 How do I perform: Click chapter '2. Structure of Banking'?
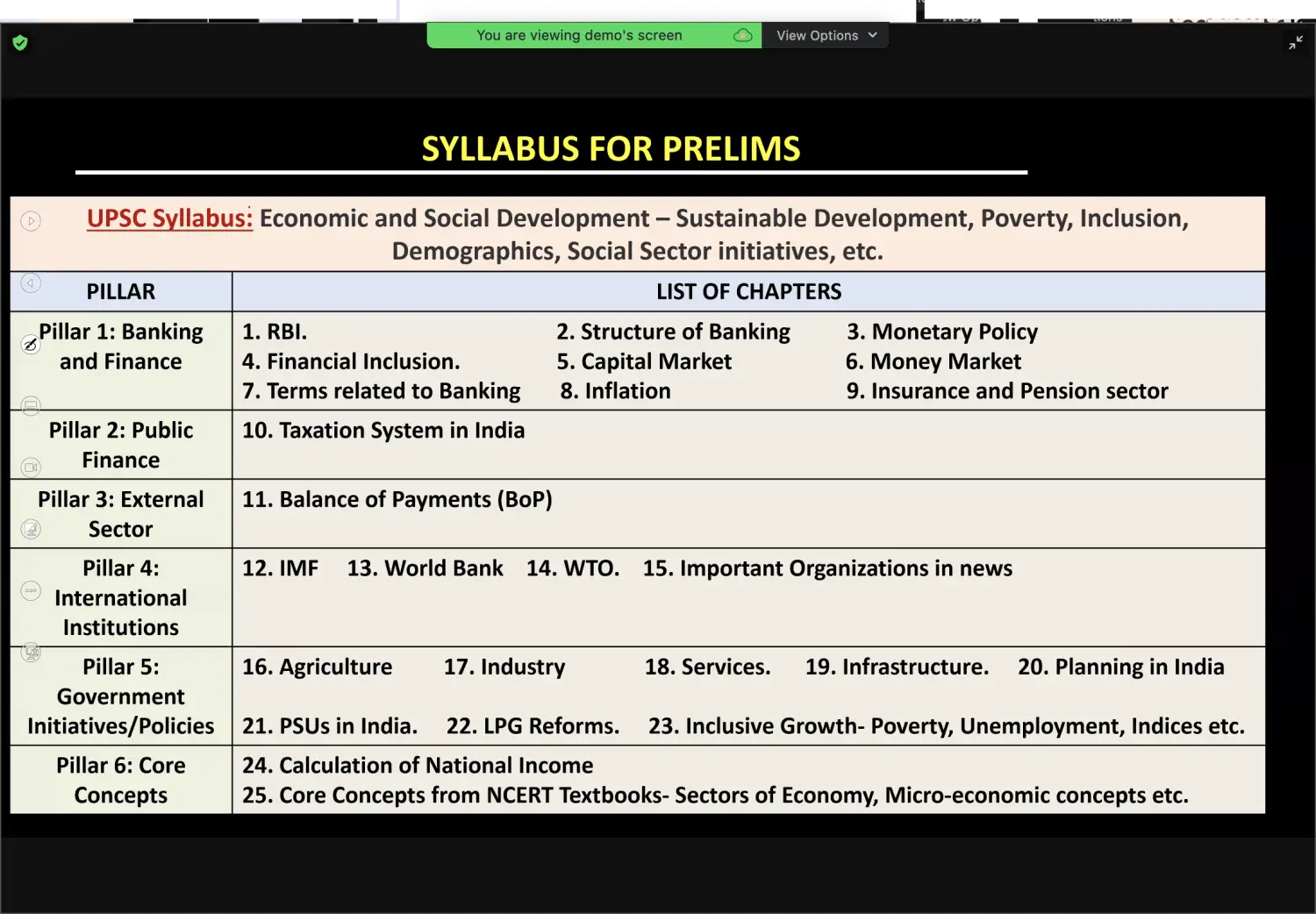(x=673, y=332)
